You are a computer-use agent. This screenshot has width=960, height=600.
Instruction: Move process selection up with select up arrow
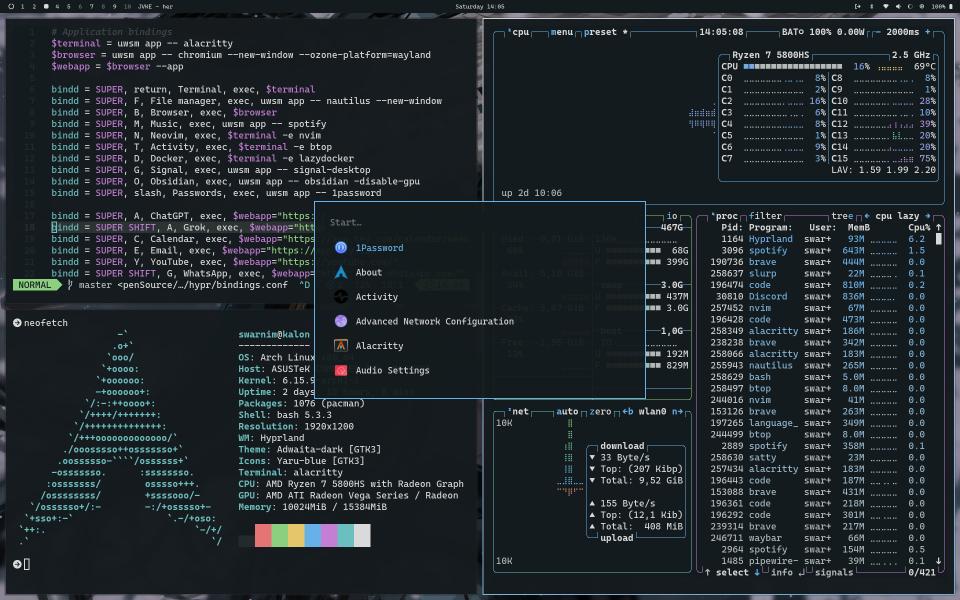point(708,572)
